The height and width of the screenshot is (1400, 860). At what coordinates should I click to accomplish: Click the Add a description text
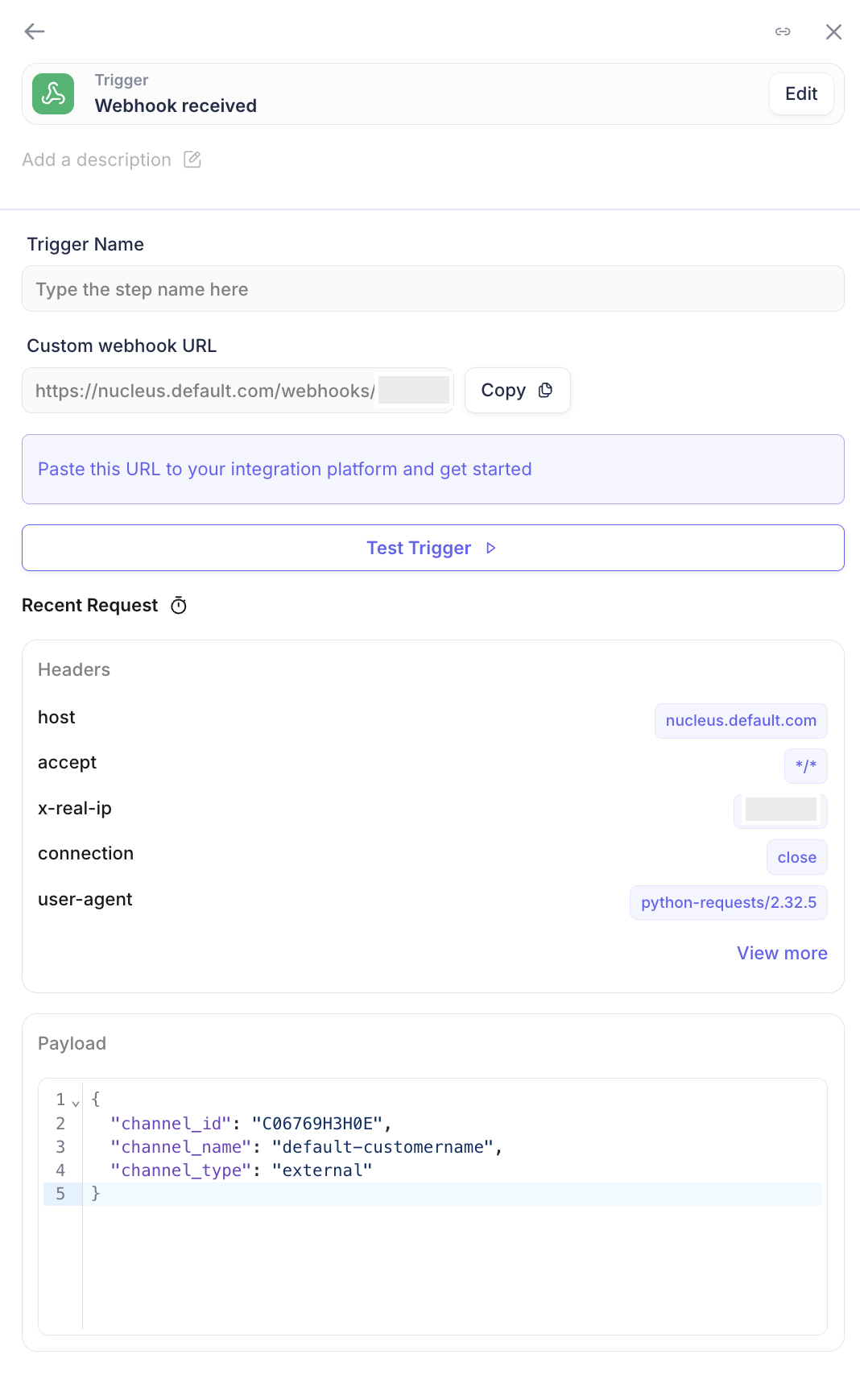click(x=97, y=159)
